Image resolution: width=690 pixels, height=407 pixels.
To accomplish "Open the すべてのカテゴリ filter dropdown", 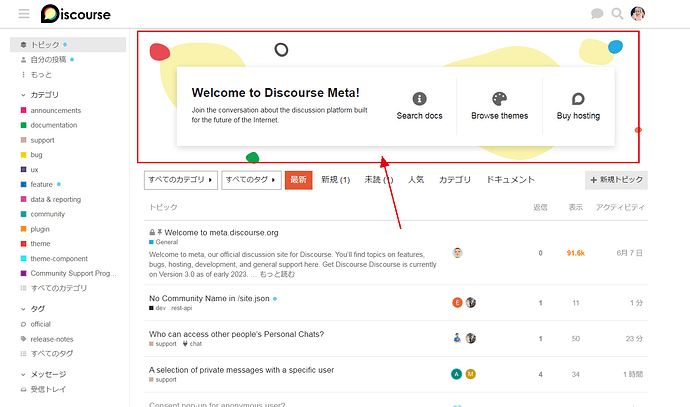I will 181,180.
